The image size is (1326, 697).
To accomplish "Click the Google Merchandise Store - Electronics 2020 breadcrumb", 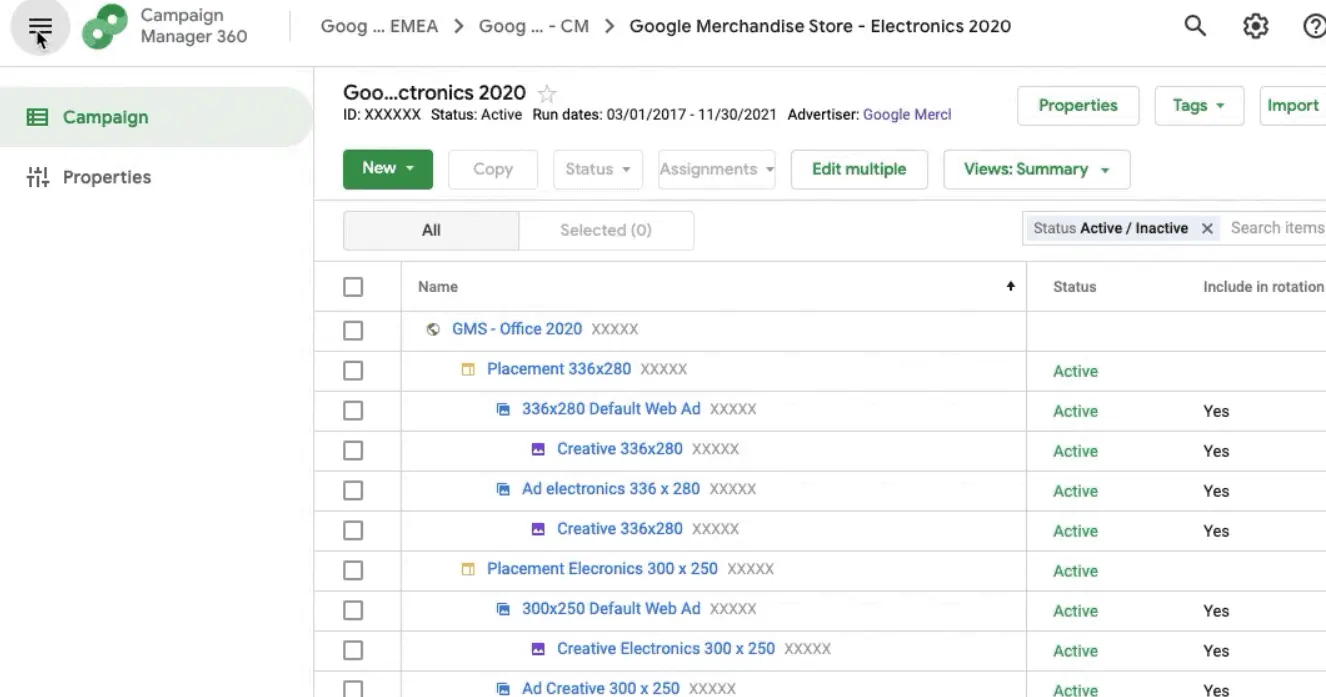I will (820, 26).
